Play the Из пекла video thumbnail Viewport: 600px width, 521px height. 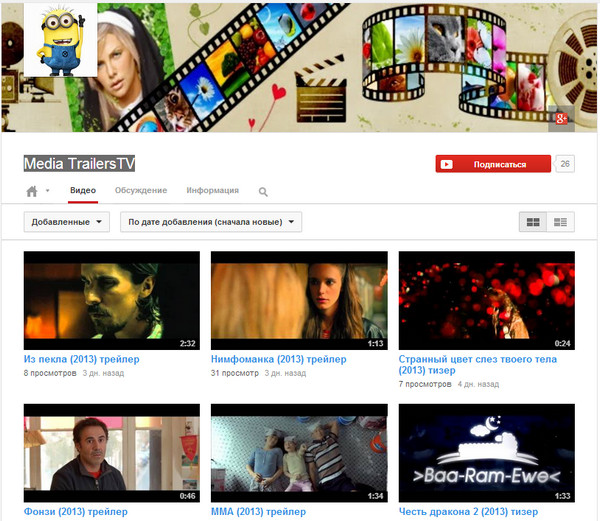point(112,300)
